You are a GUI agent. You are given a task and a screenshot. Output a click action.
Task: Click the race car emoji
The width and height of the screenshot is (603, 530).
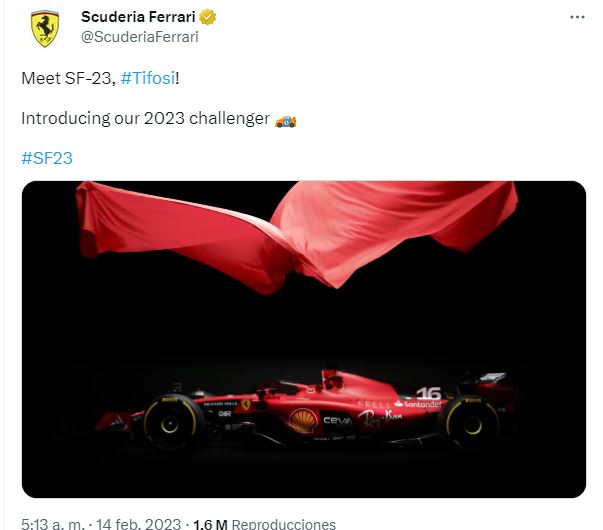[285, 119]
